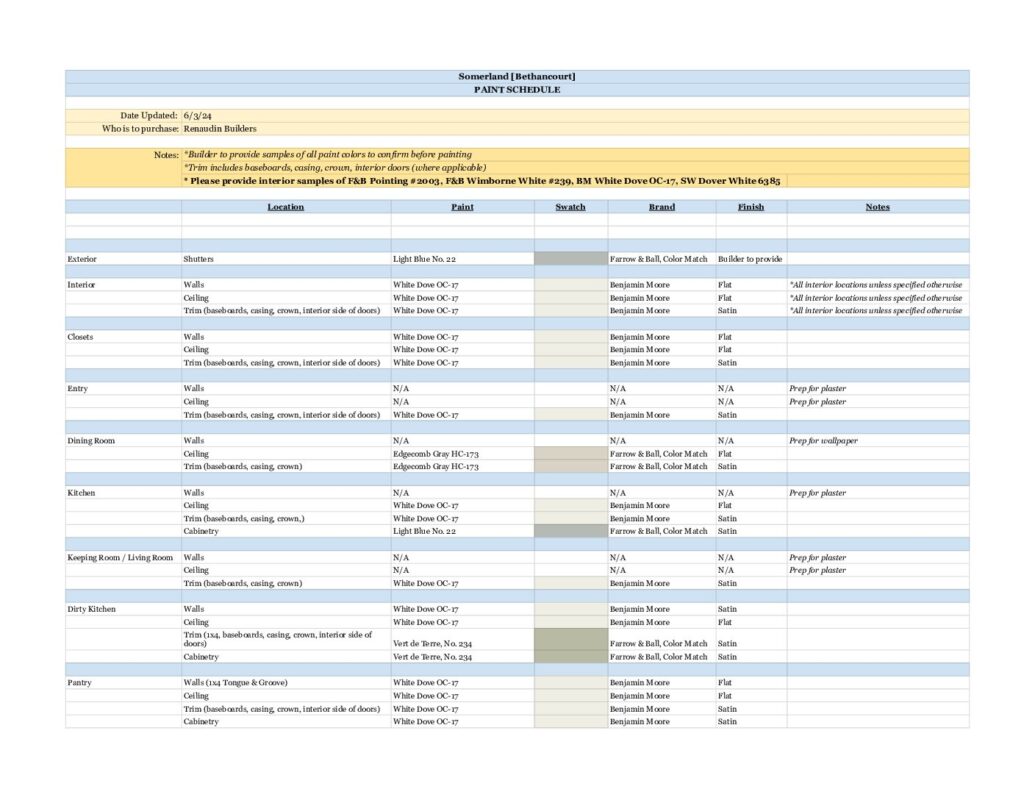The height and width of the screenshot is (800, 1035).
Task: Select the Edgecomb Gray swatch for Dining Room Ceiling
Action: (x=570, y=453)
